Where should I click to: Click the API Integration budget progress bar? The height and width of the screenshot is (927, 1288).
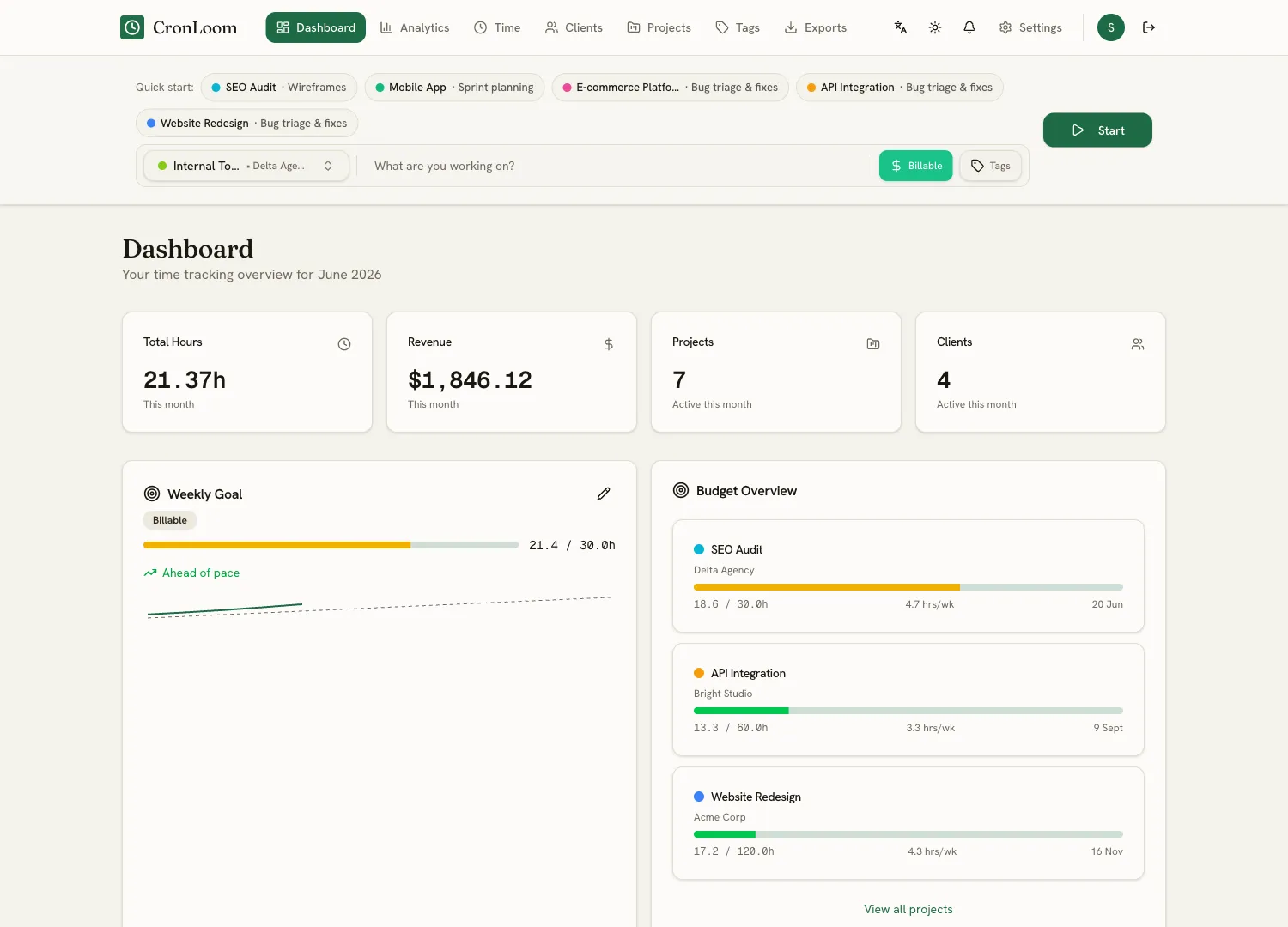pyautogui.click(x=908, y=711)
